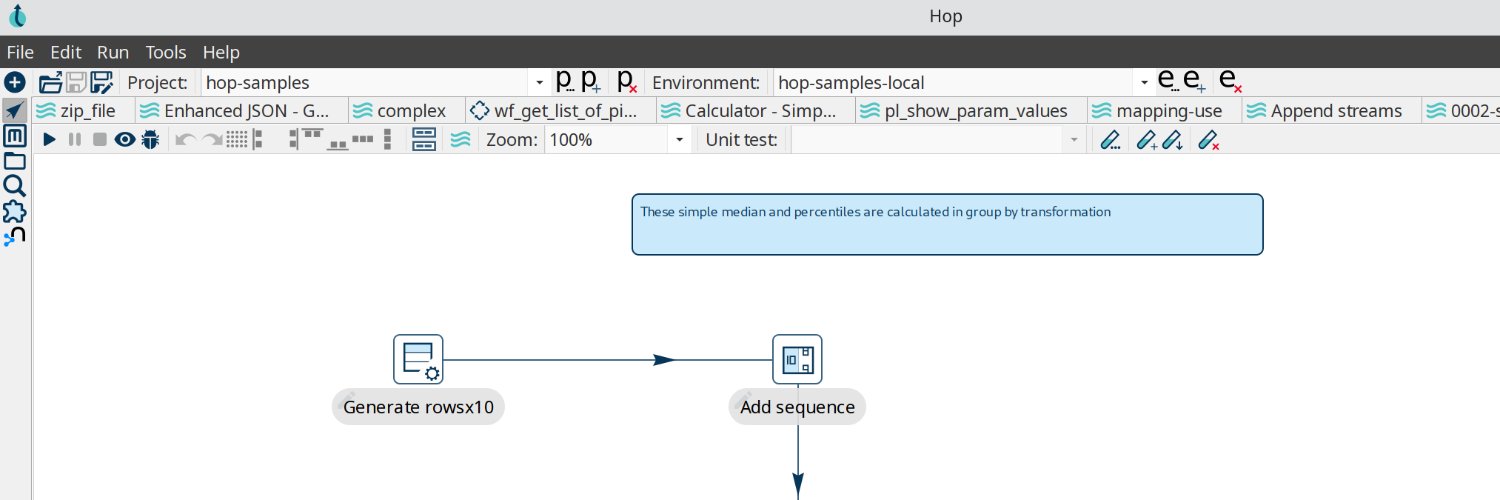
Task: Open the Search perspective magnifier icon
Action: [14, 186]
